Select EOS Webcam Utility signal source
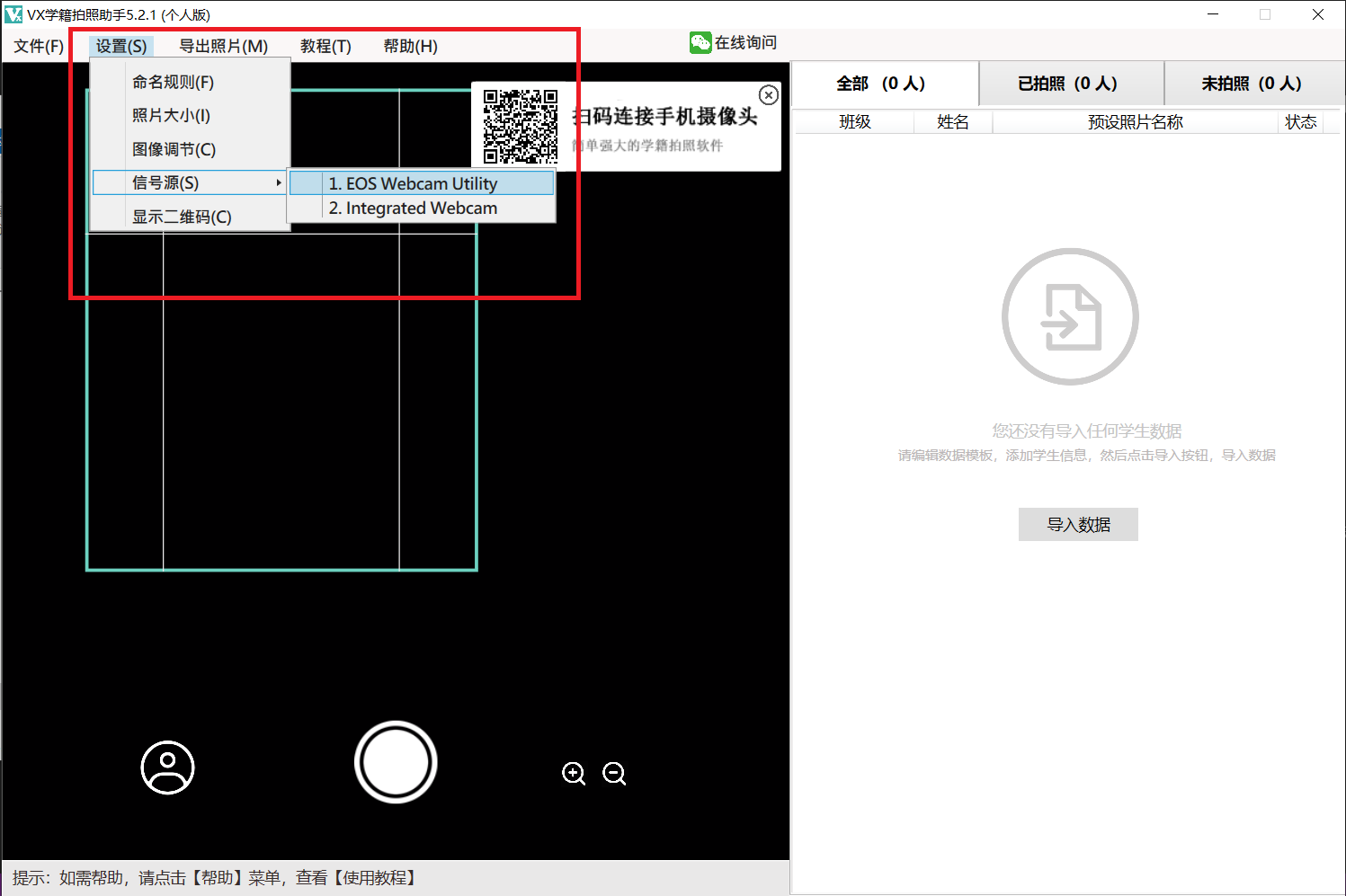1346x896 pixels. click(x=422, y=183)
